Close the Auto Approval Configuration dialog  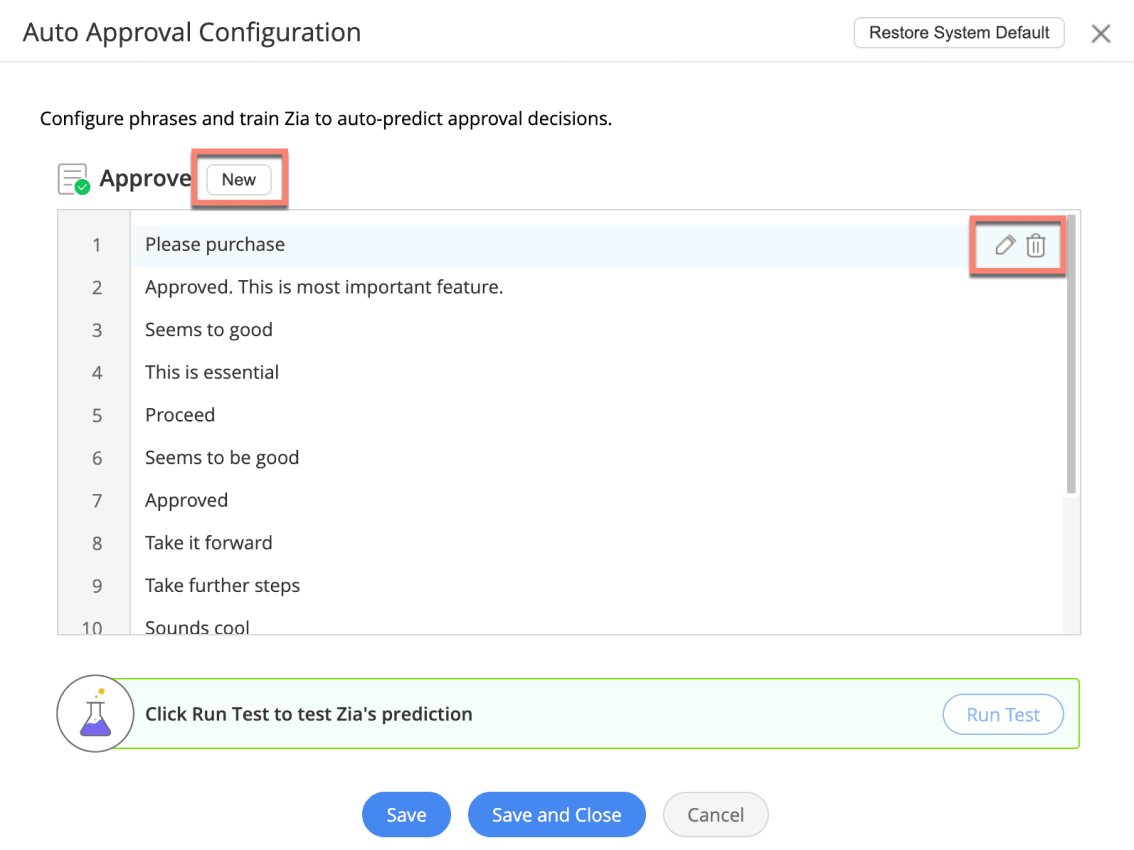[1101, 34]
